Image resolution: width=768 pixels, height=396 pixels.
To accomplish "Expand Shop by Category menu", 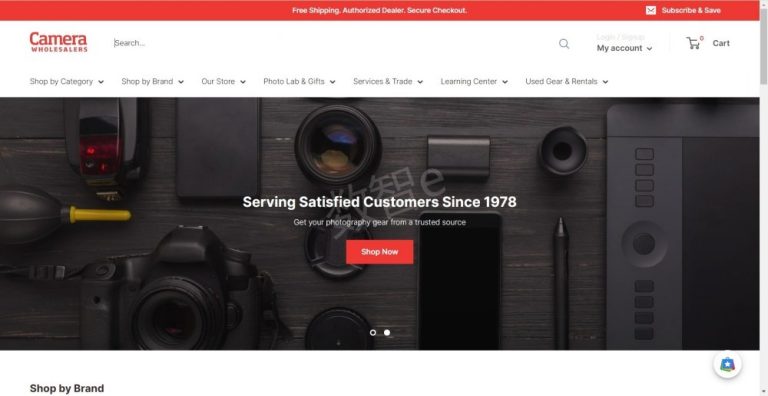I will 67,81.
